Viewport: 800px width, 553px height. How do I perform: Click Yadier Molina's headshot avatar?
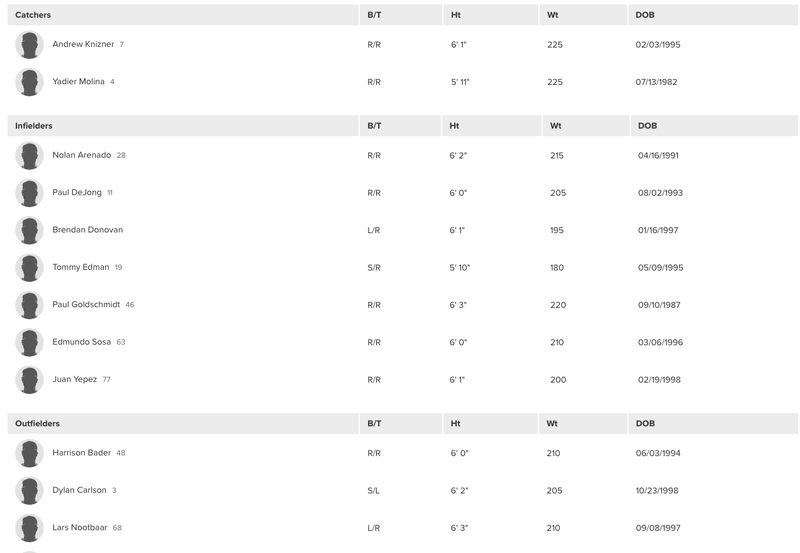[29, 82]
